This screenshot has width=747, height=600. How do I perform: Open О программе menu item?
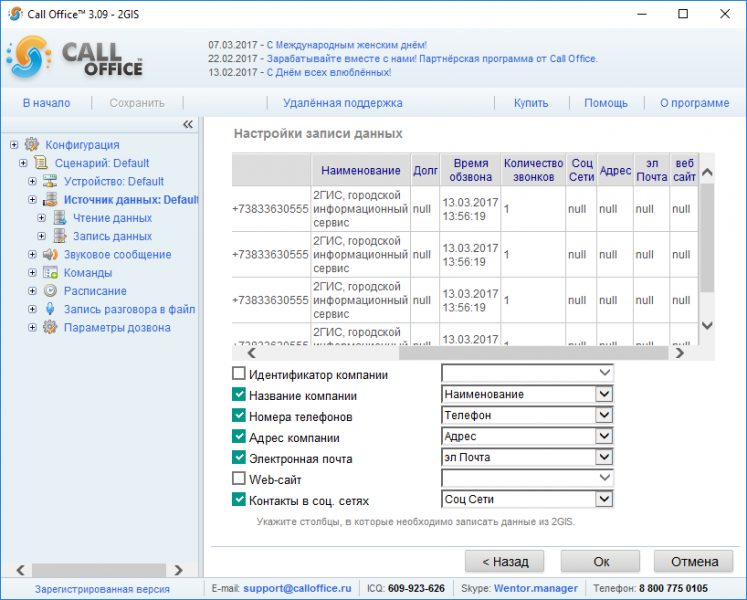(x=695, y=103)
